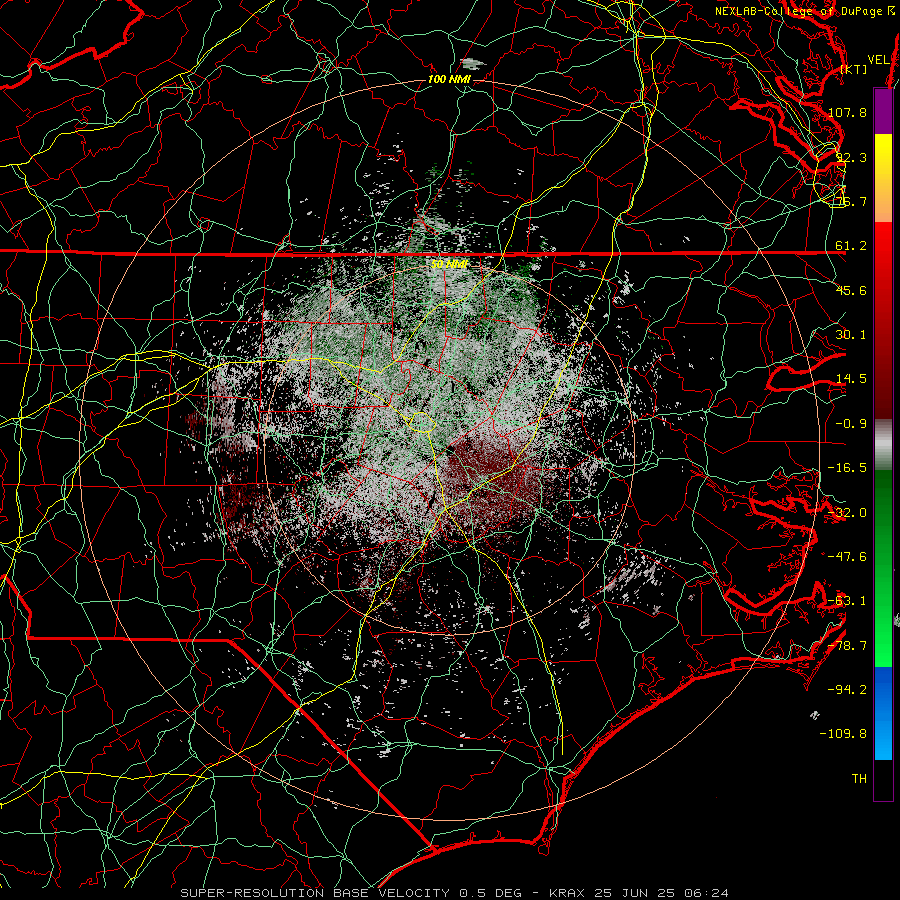Click the -94.2 velocity scale value

[847, 690]
